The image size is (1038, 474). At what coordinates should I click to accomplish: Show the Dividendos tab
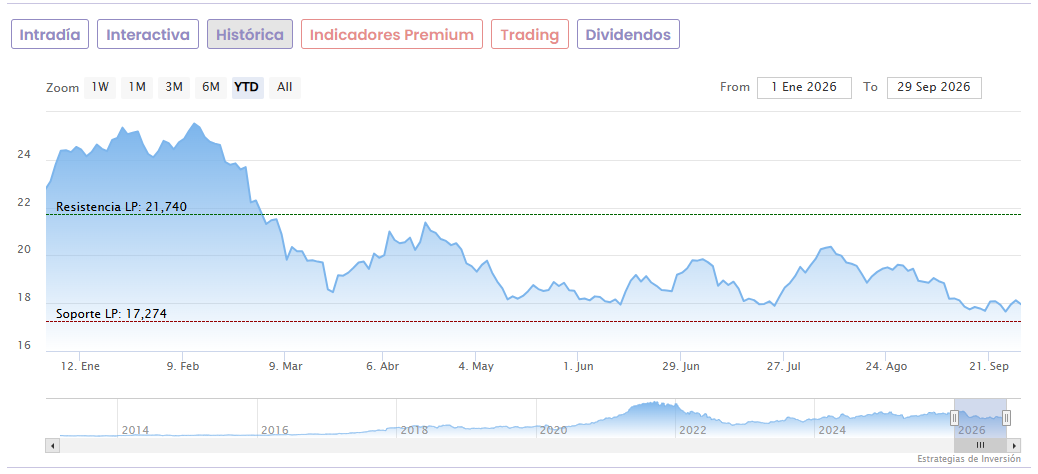(628, 34)
